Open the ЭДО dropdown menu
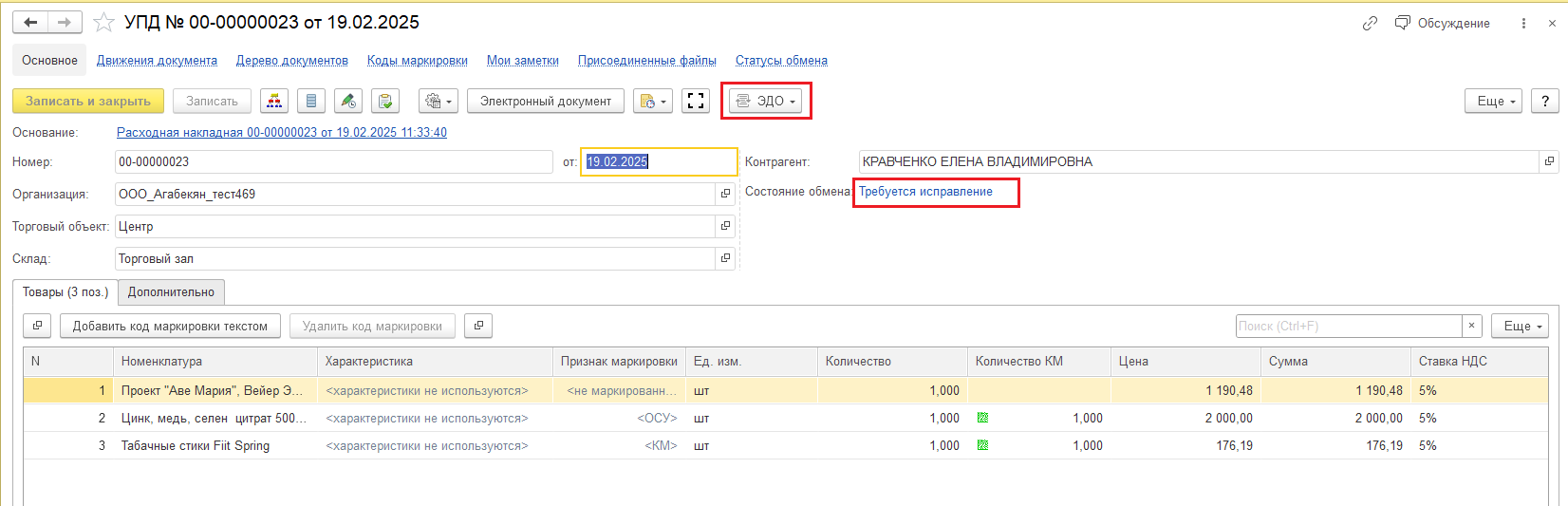This screenshot has height=506, width=1568. [x=767, y=101]
